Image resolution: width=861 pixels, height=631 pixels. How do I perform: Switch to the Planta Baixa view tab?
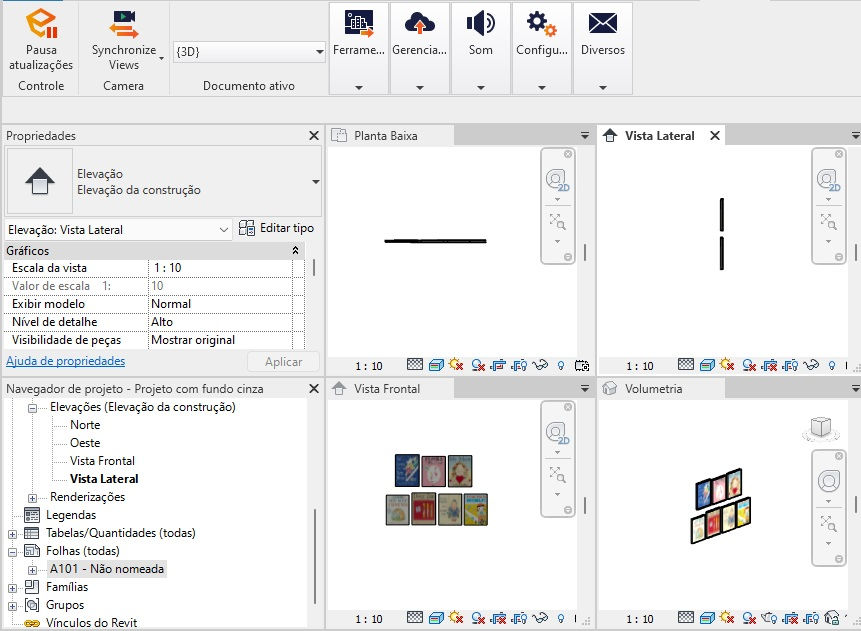pyautogui.click(x=390, y=135)
